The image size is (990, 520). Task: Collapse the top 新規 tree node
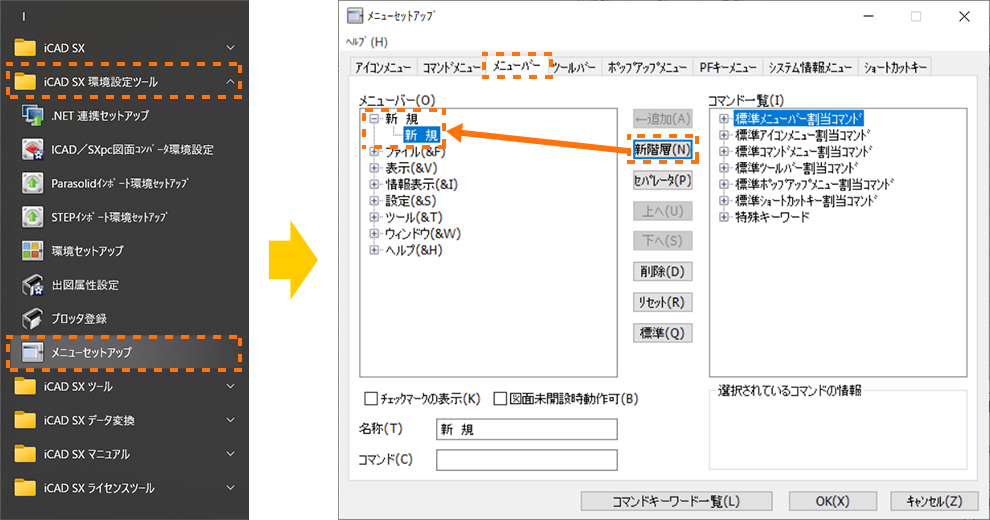coord(374,119)
